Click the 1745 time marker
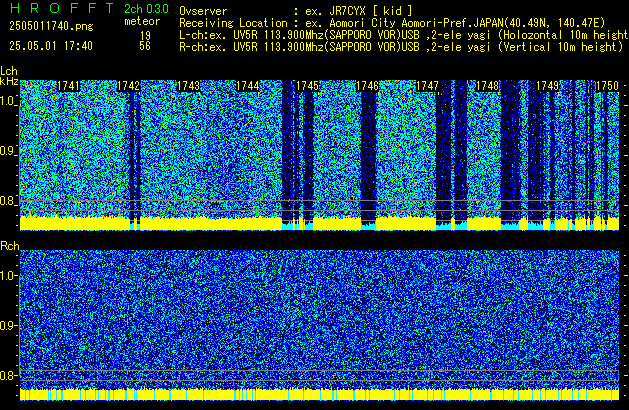 coord(307,86)
